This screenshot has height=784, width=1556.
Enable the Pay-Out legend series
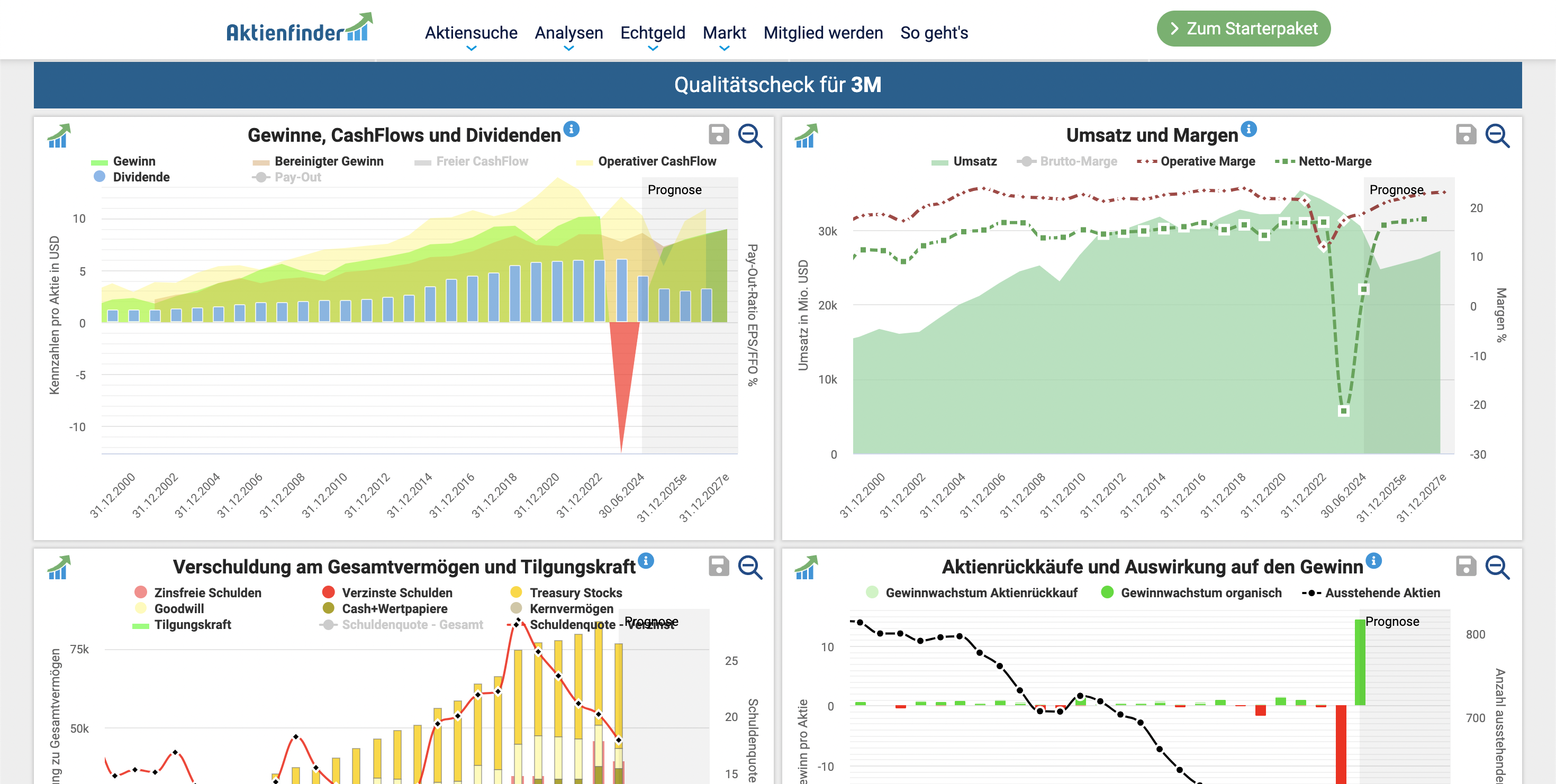pos(286,177)
